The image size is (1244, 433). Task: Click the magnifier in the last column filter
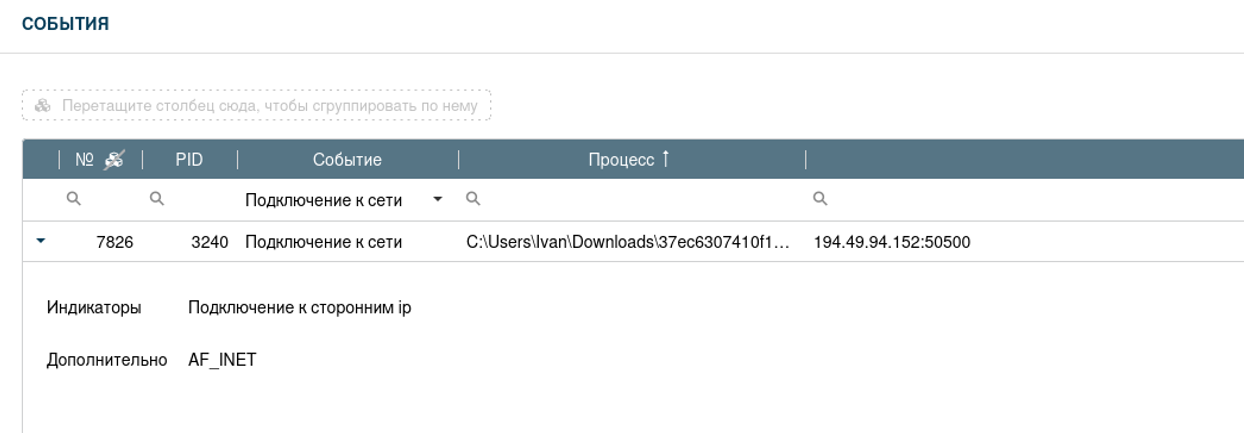(819, 200)
